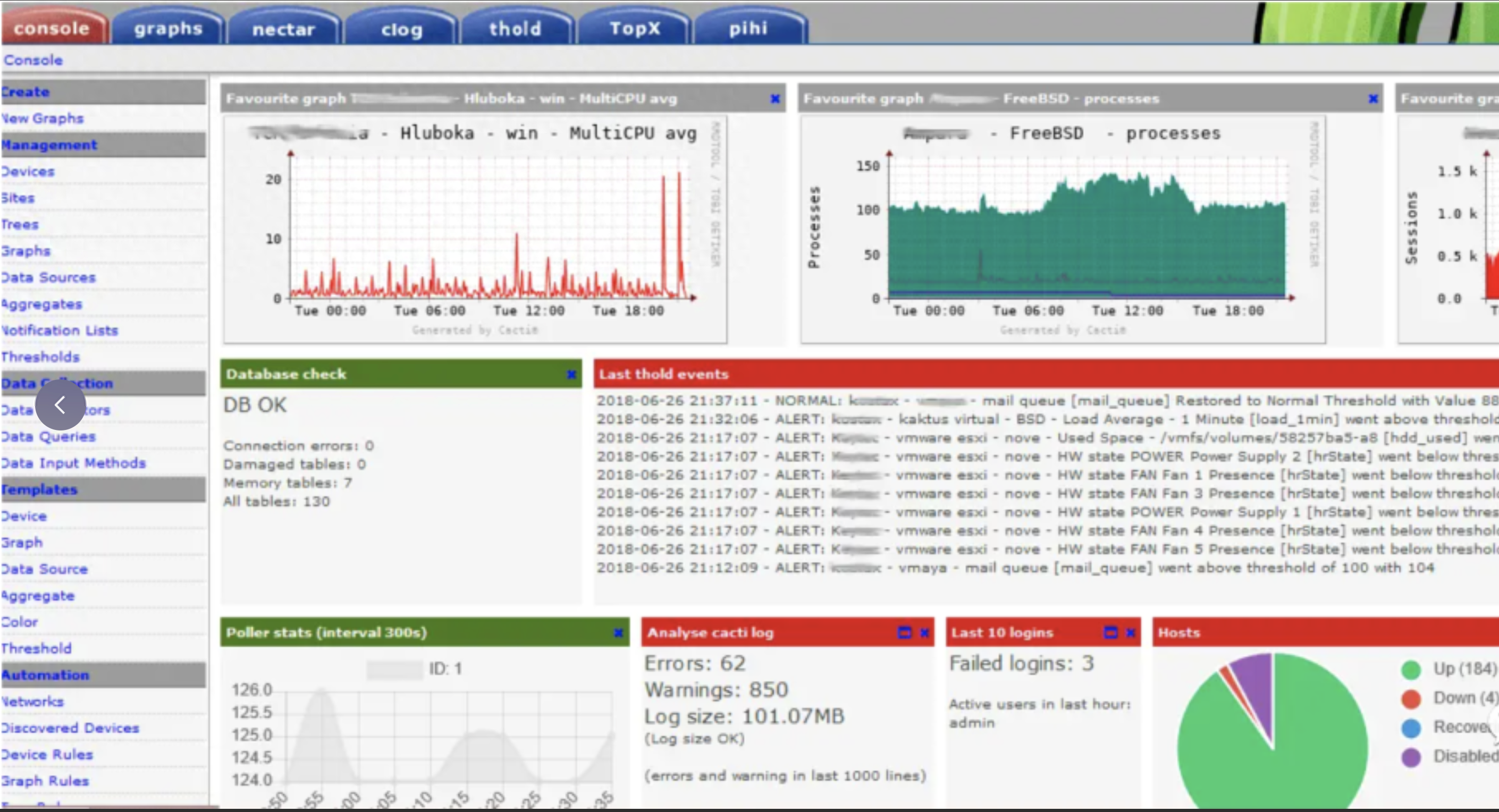Screen dimensions: 1499x812
Task: Expand Last 10 logins panel details
Action: tap(1110, 633)
